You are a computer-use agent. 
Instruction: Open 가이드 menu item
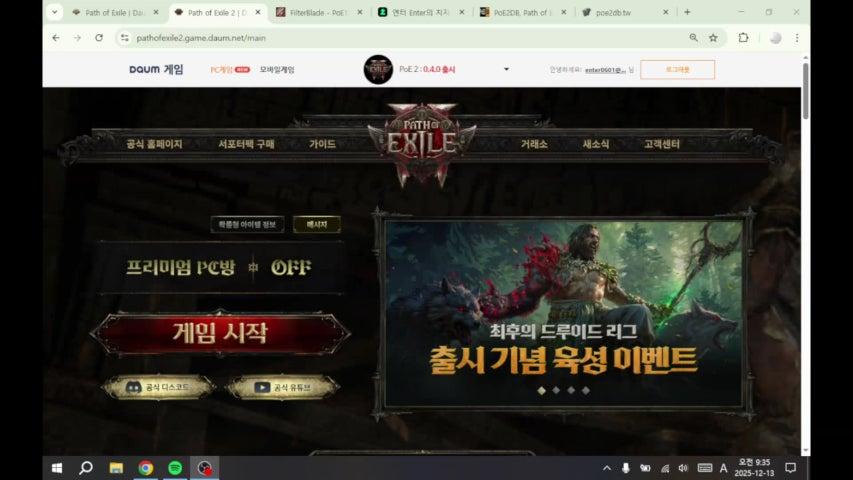(322, 144)
